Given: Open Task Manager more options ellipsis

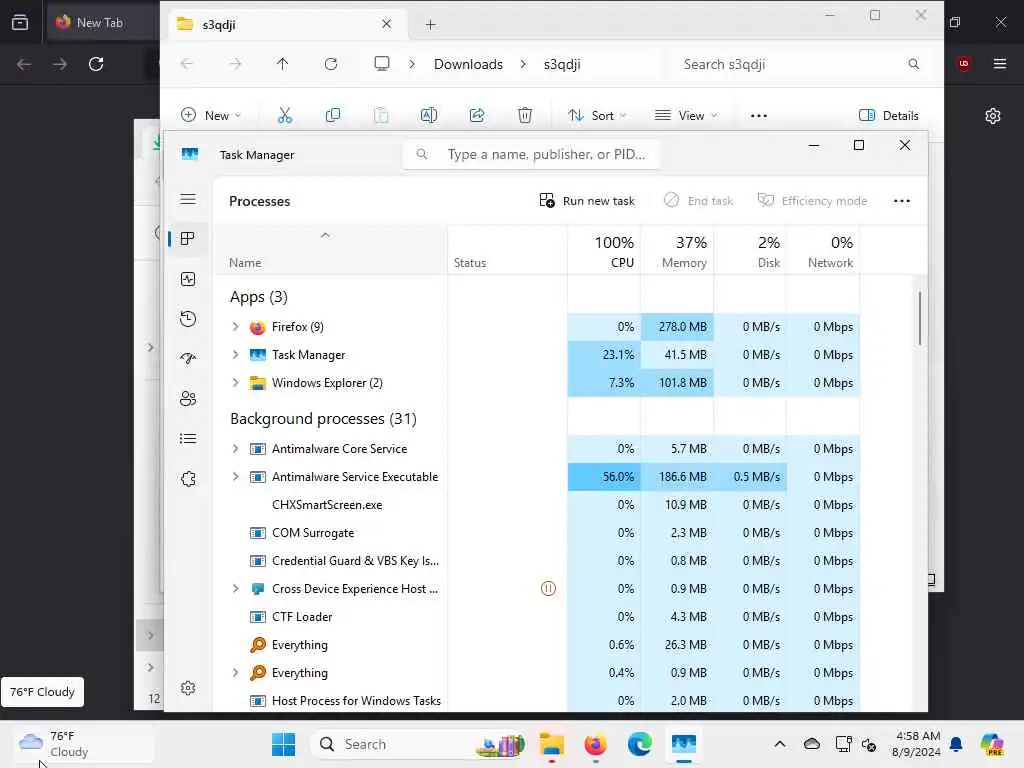Looking at the screenshot, I should [901, 201].
